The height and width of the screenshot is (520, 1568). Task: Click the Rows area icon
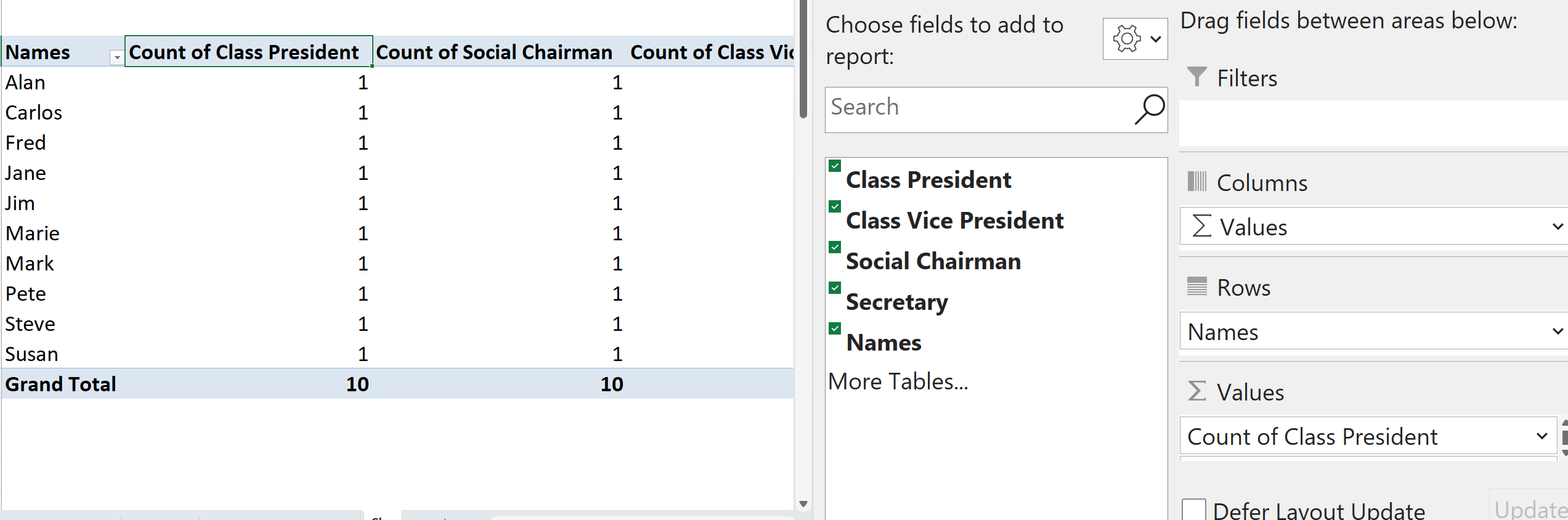point(1196,286)
